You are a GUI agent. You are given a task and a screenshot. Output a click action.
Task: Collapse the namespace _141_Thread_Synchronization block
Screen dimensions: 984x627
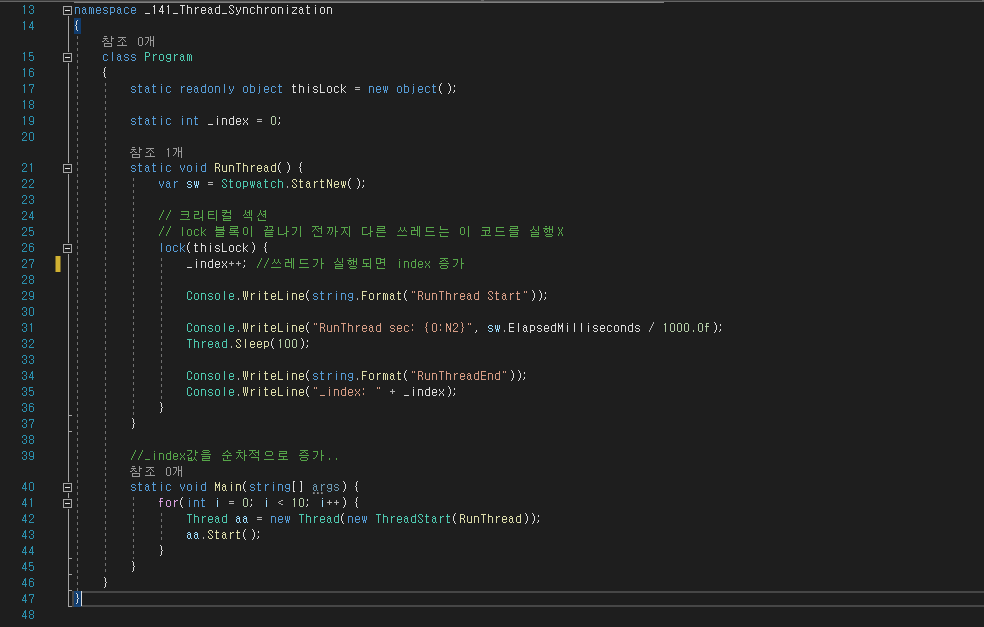point(67,10)
